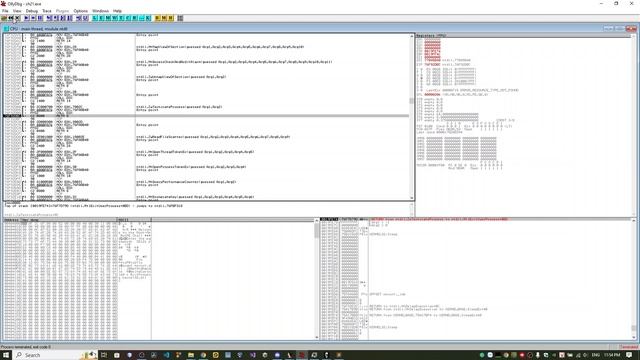
Task: Click the 'Top of stack' info line
Action: (93, 206)
